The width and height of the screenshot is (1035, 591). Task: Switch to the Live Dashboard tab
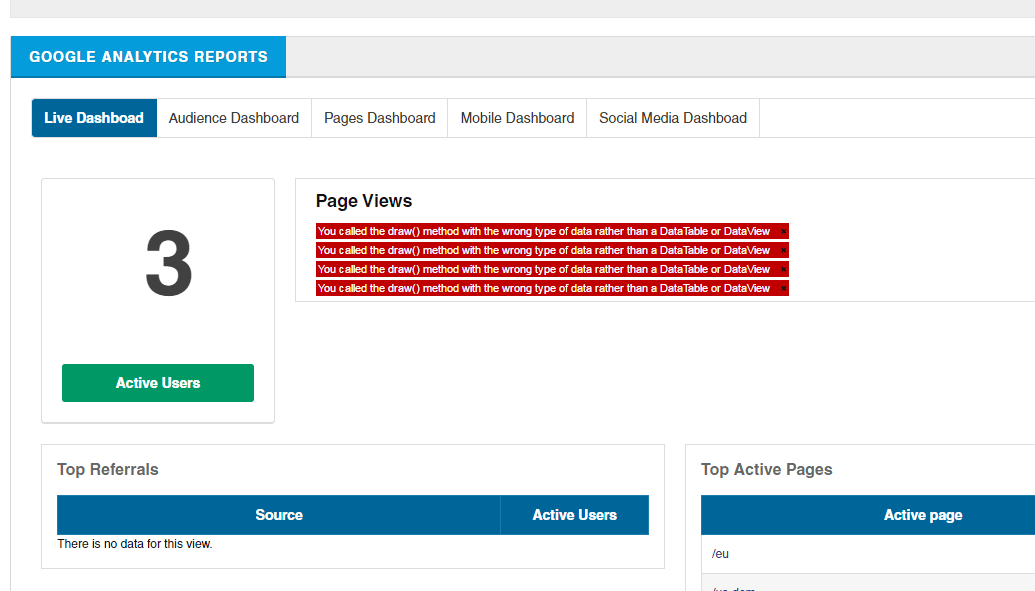pos(94,118)
